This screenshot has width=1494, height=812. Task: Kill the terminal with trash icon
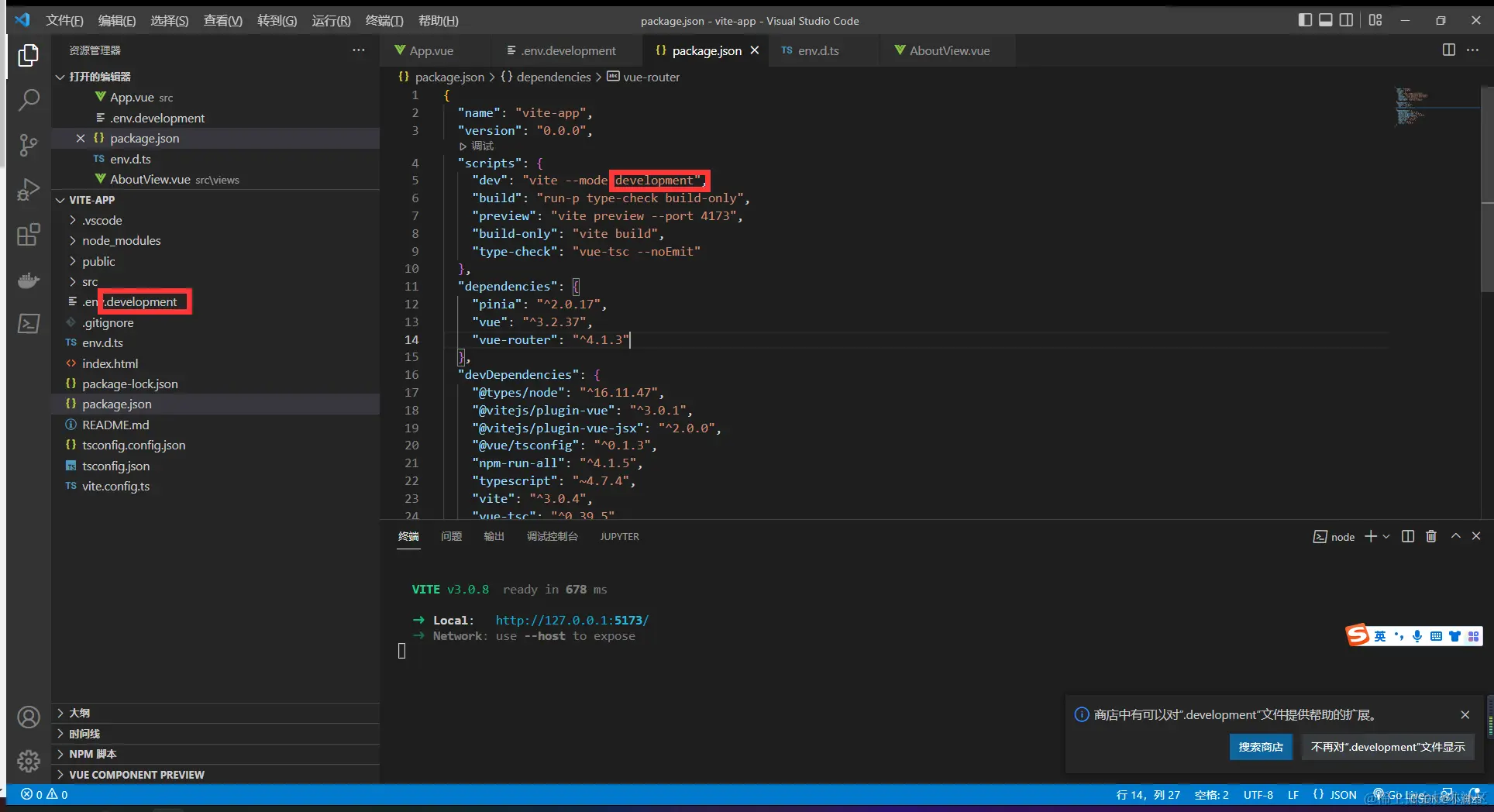point(1431,536)
